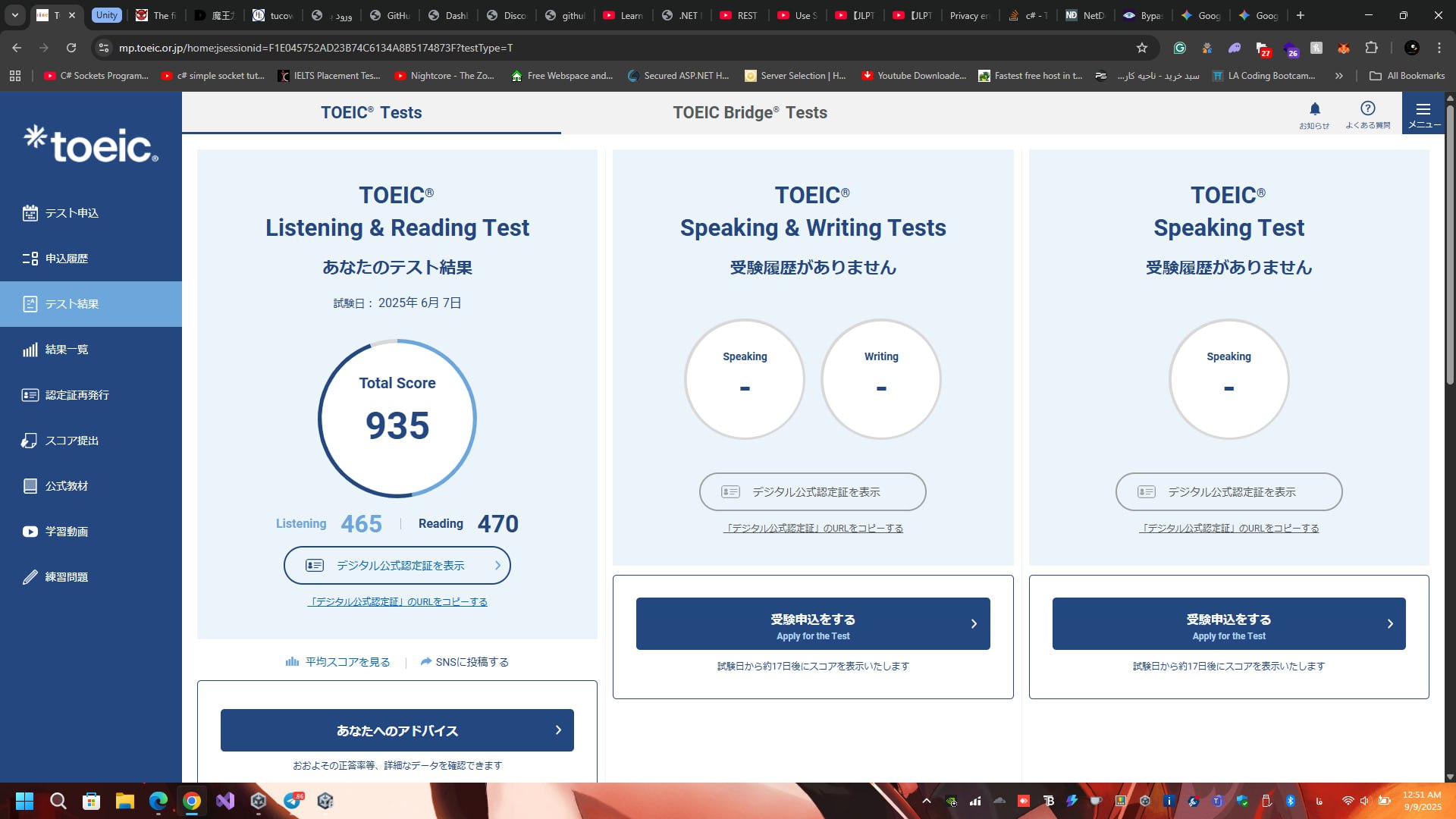
Task: Open the tab search dropdown arrow
Action: [14, 15]
